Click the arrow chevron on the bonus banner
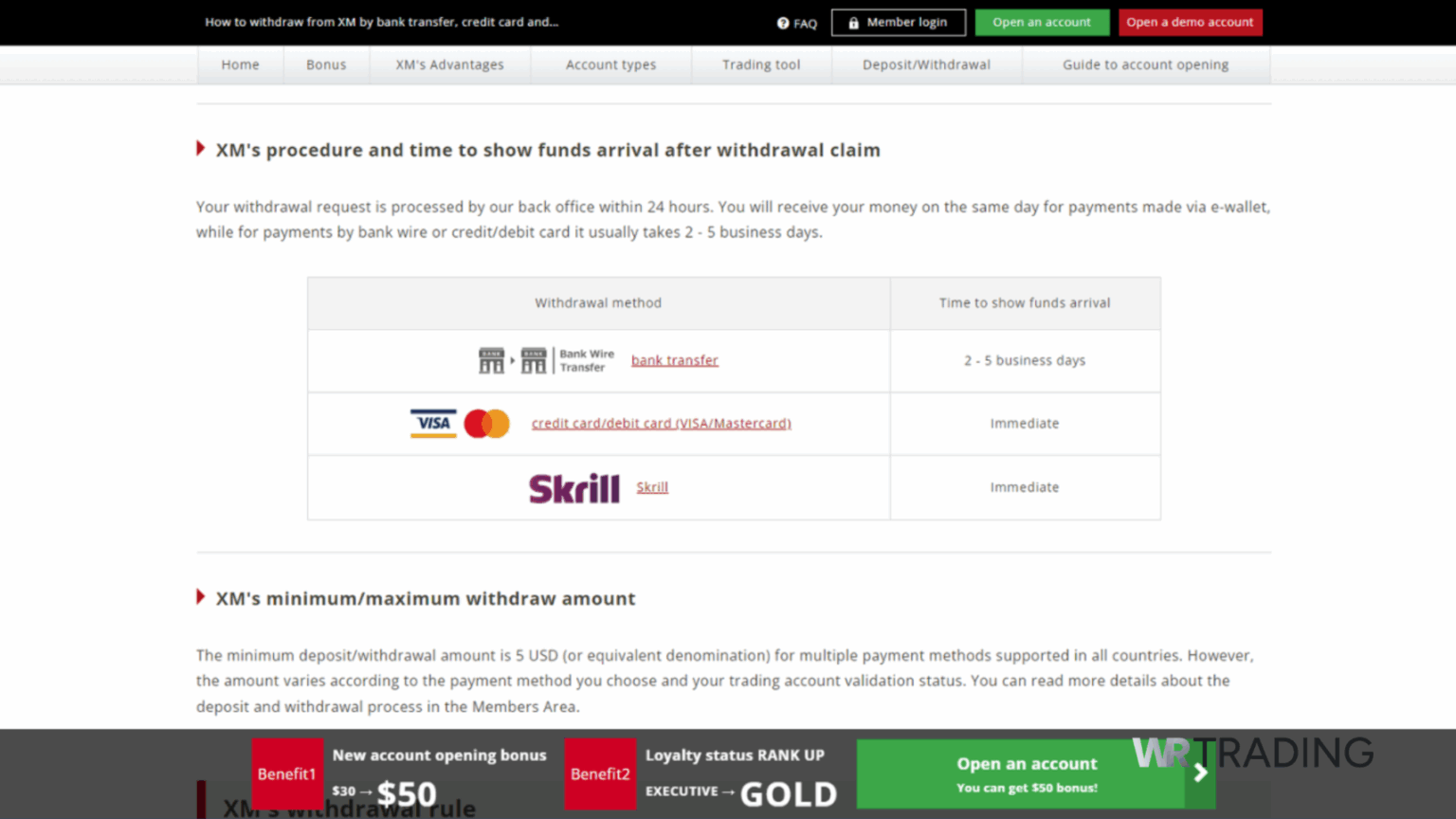This screenshot has height=819, width=1456. click(x=1198, y=773)
